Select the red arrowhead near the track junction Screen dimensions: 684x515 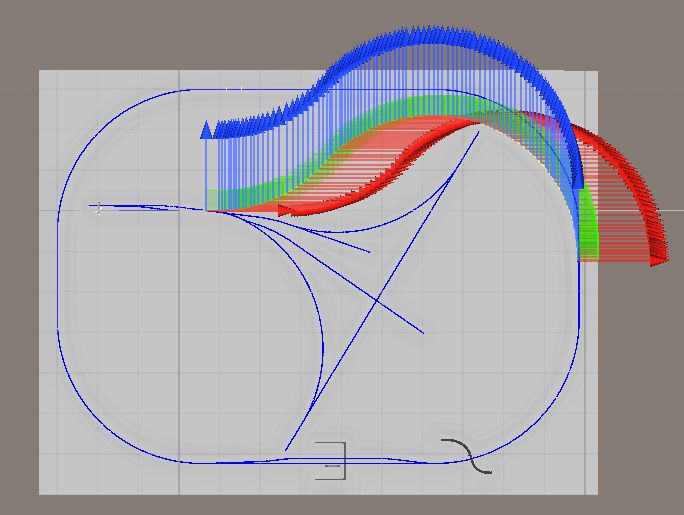[284, 210]
